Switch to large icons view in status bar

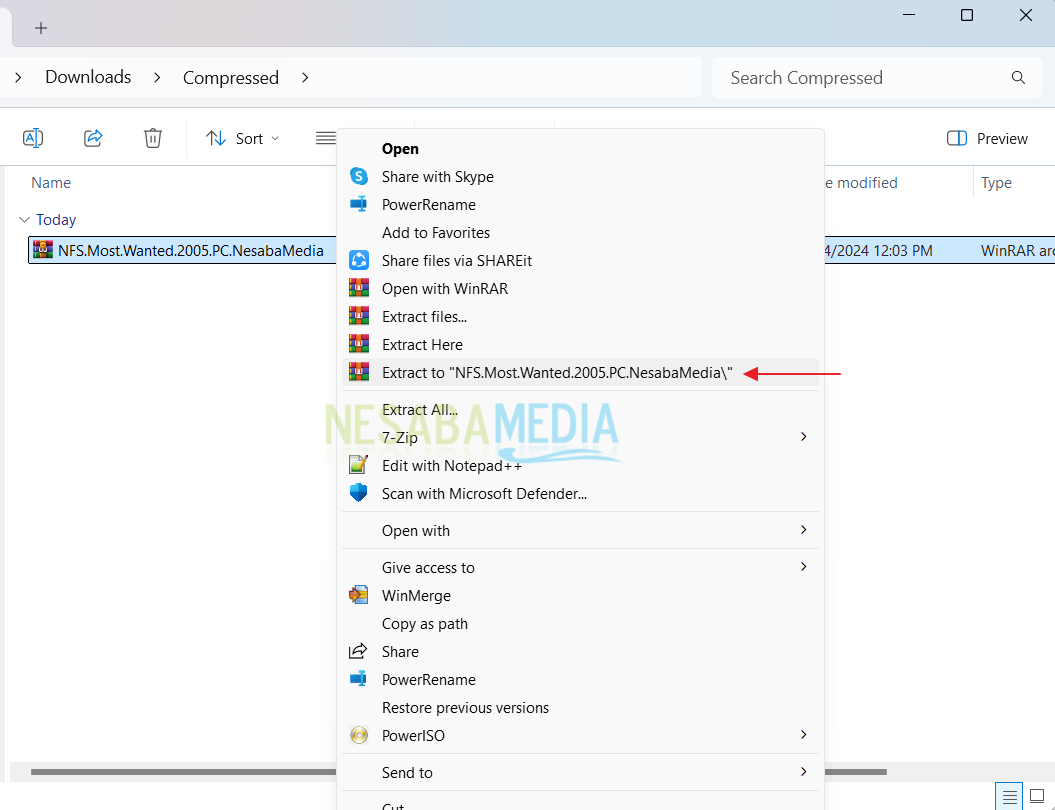click(1038, 797)
